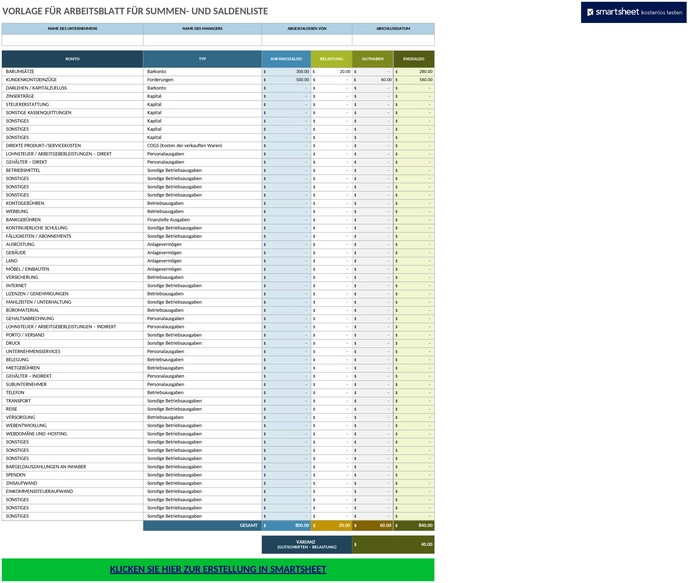Select the 'WERBUNG' account cell

(72, 211)
